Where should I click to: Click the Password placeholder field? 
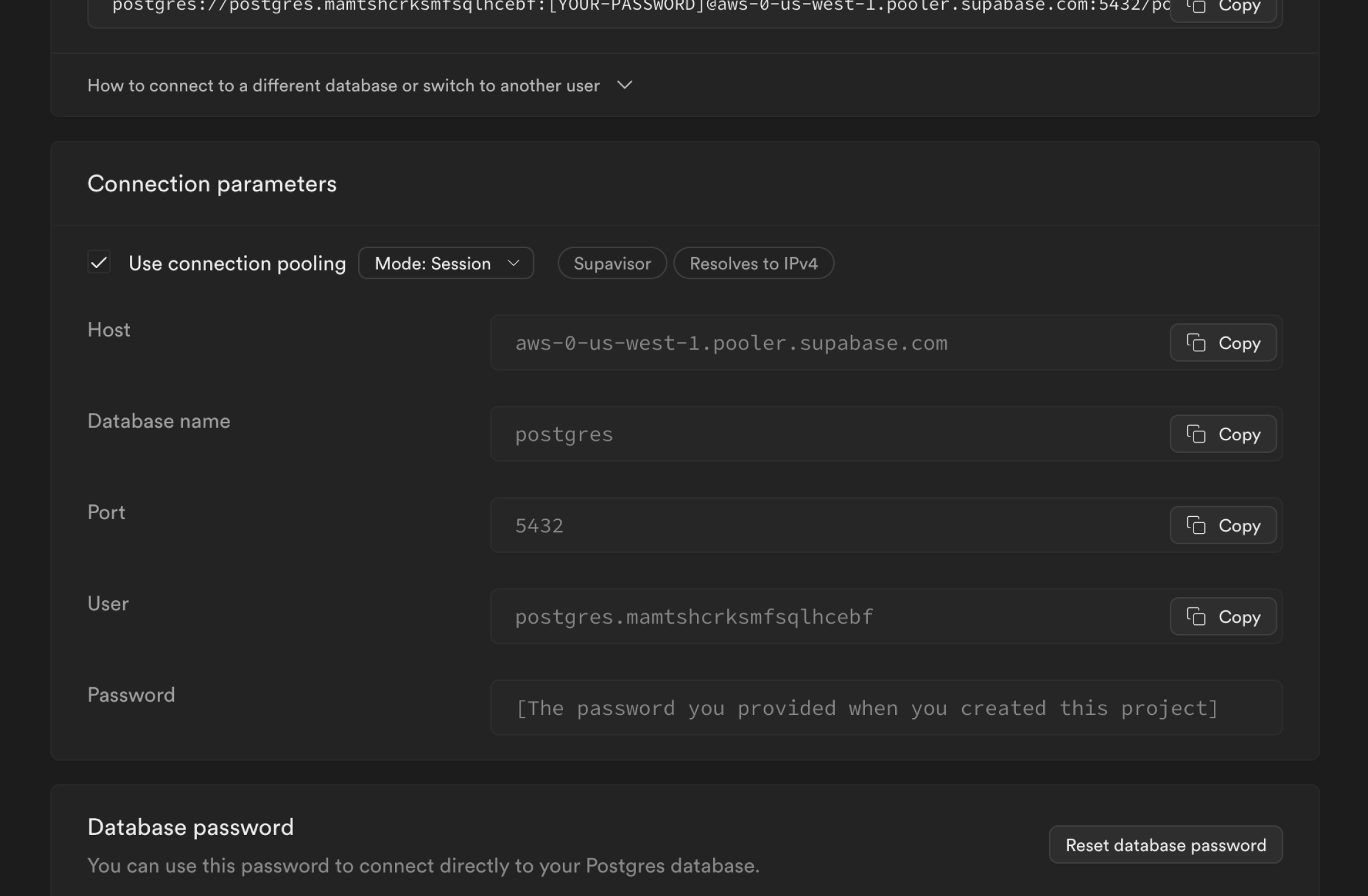tap(886, 708)
